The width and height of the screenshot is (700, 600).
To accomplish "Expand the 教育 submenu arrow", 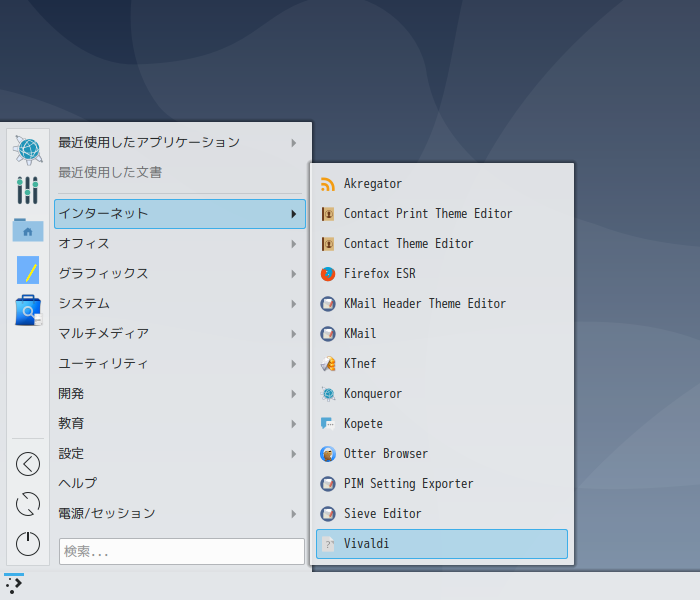I will (x=294, y=424).
